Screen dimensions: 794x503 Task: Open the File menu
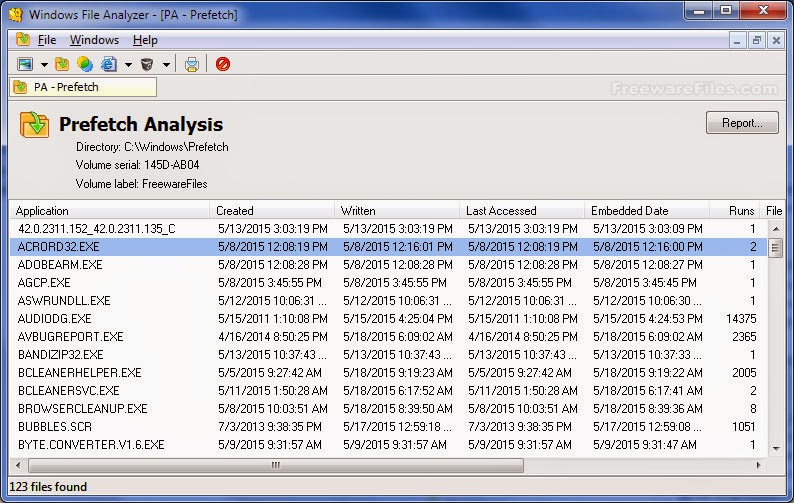coord(47,40)
